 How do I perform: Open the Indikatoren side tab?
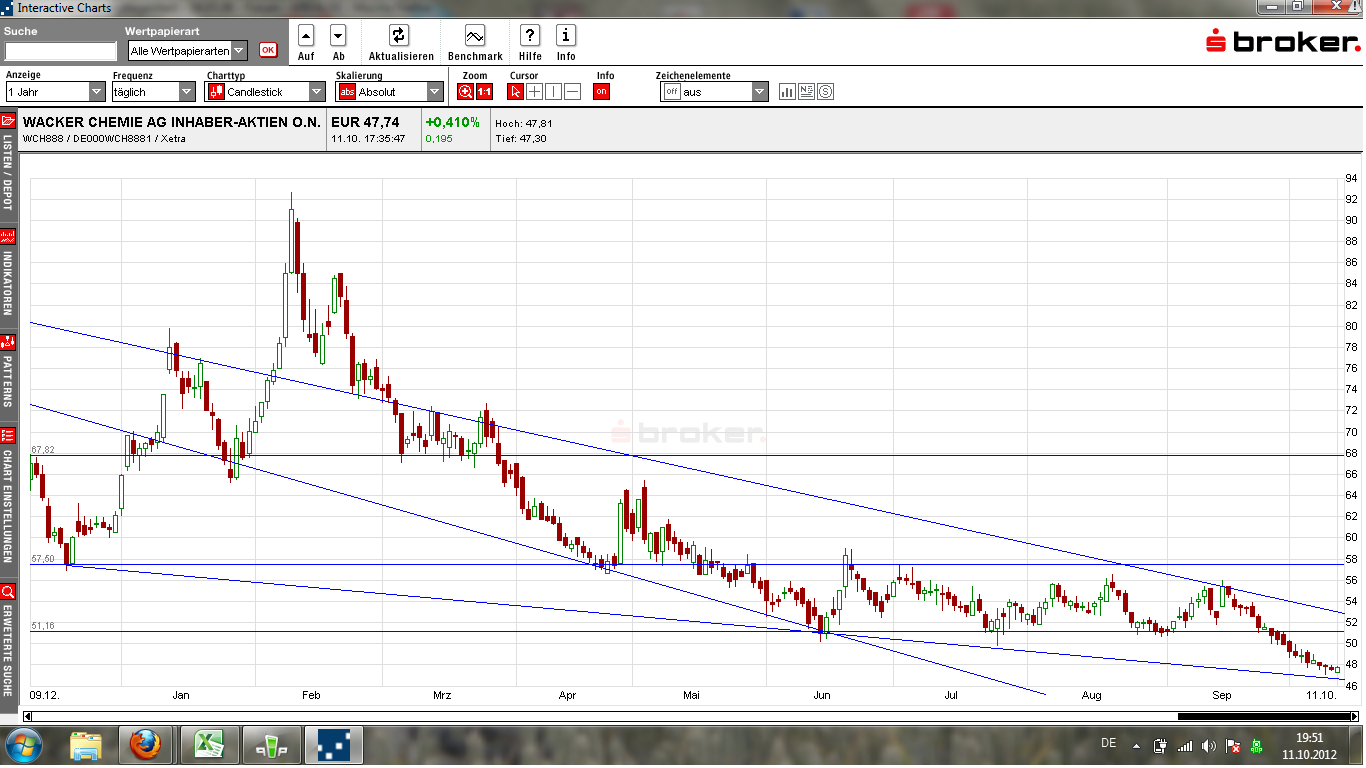pyautogui.click(x=8, y=280)
